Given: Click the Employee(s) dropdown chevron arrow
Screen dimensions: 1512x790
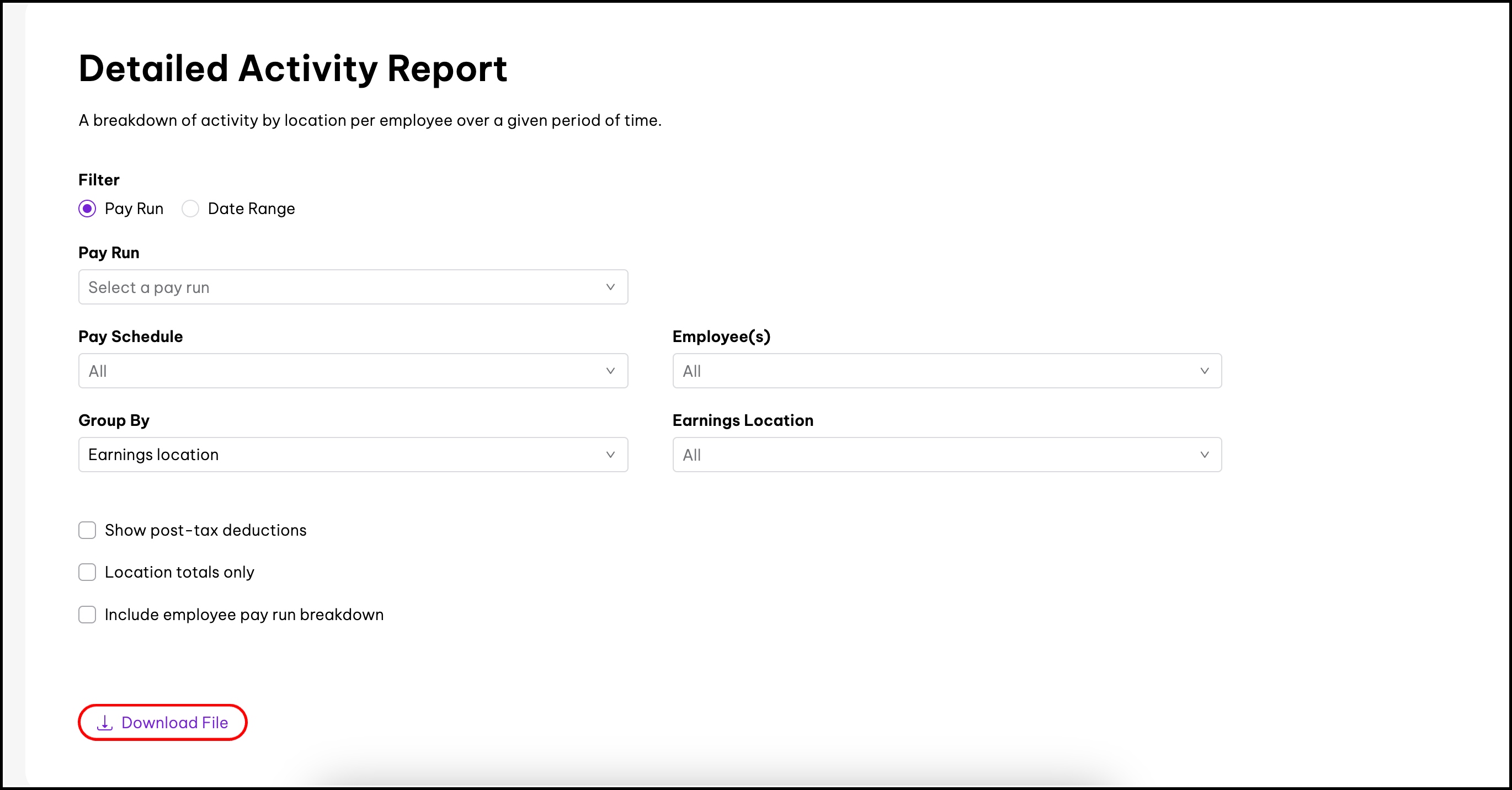Looking at the screenshot, I should [1205, 371].
